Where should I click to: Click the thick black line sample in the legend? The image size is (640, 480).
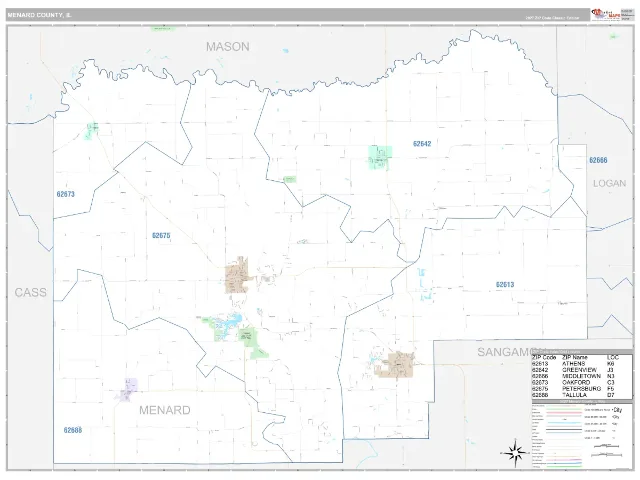point(564,429)
